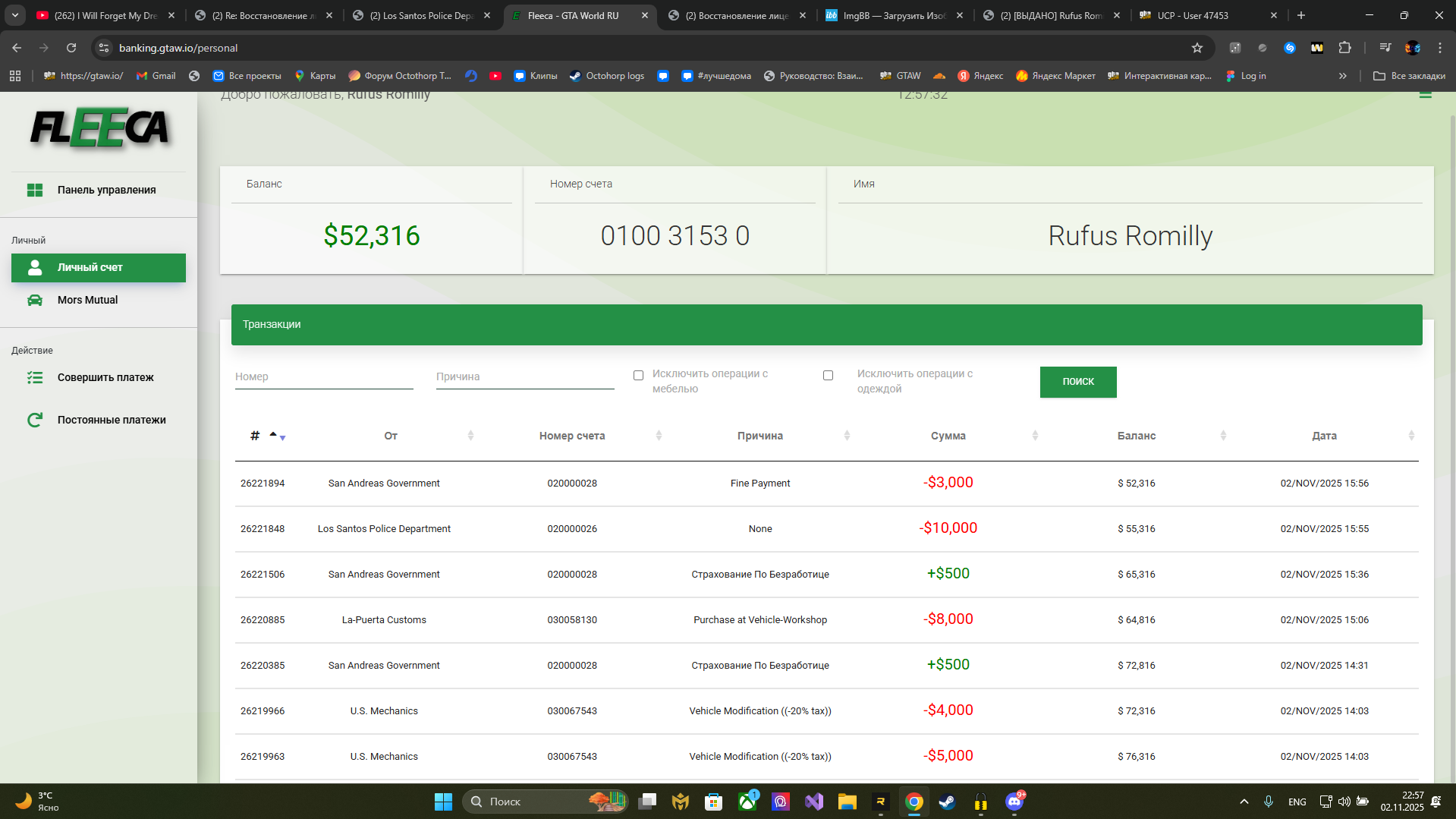Open Discord from the taskbar
The image size is (1456, 819).
point(1014,802)
